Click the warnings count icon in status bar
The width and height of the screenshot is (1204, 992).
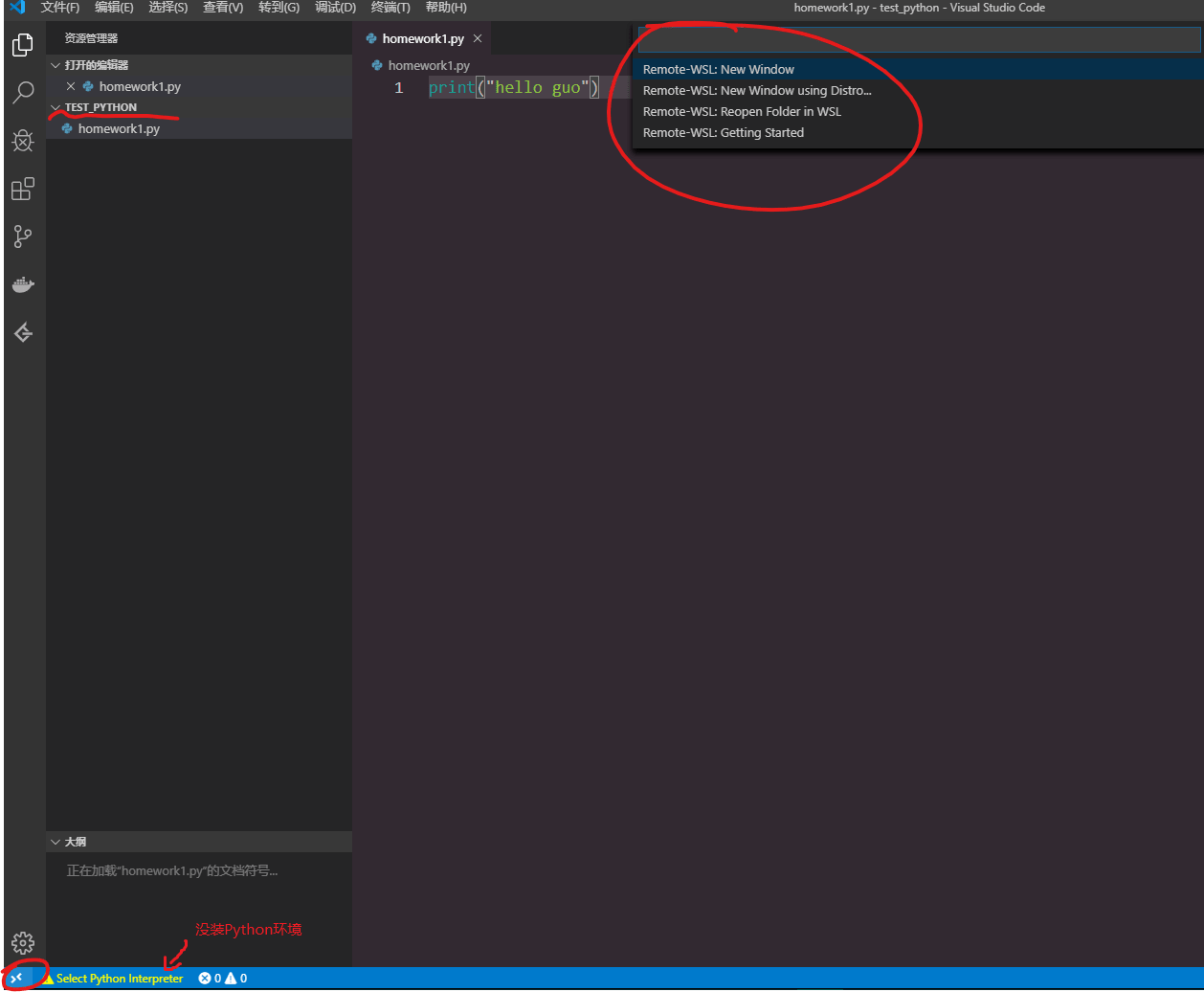tap(231, 979)
